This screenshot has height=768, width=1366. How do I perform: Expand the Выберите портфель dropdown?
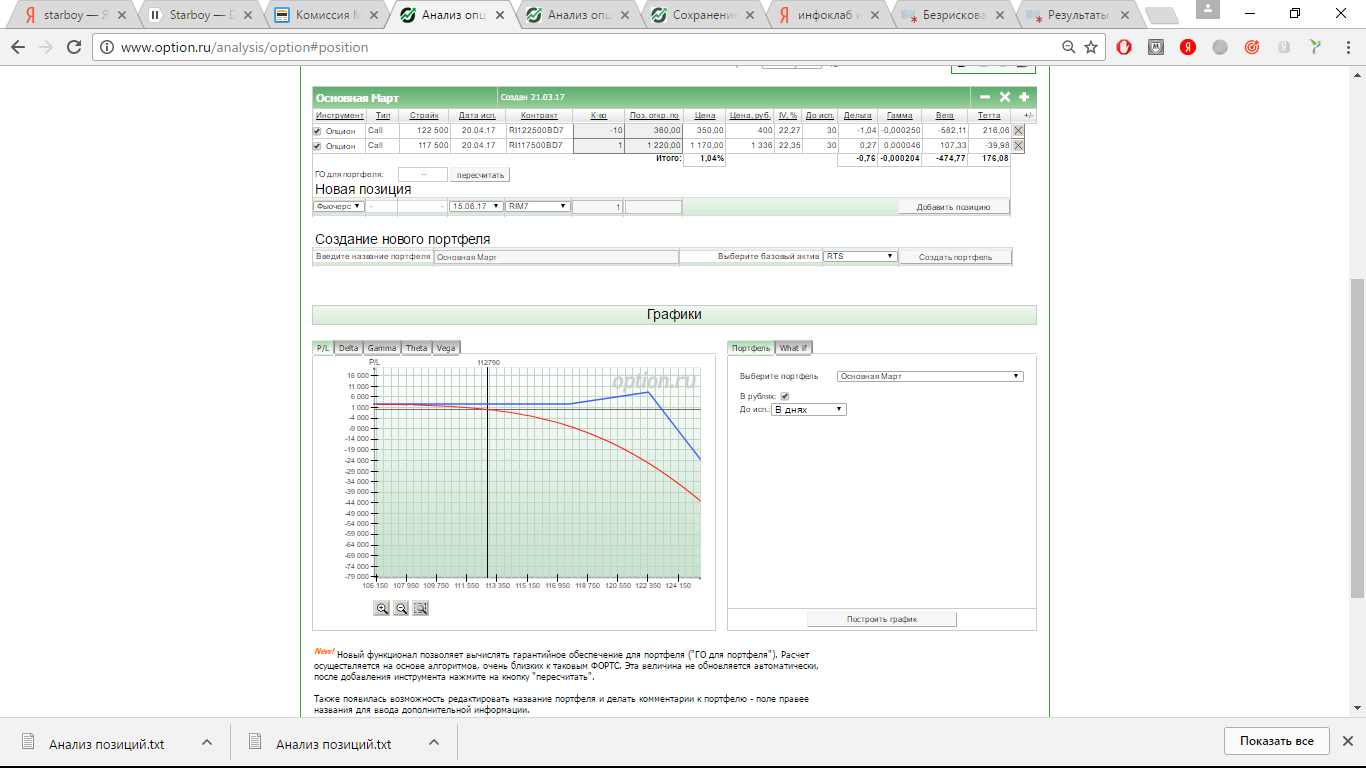[930, 376]
